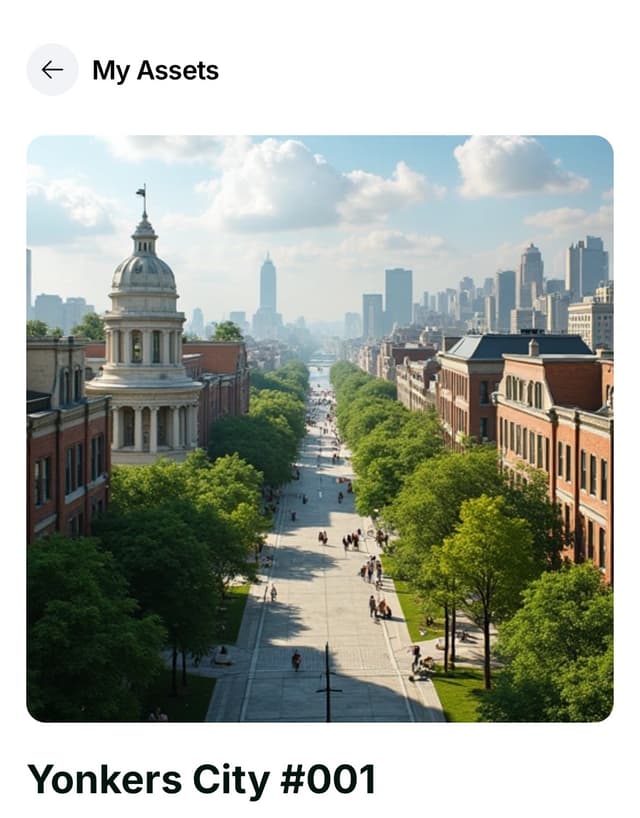Open the Yonkers City asset image
Image resolution: width=640 pixels, height=818 pixels.
click(x=320, y=428)
